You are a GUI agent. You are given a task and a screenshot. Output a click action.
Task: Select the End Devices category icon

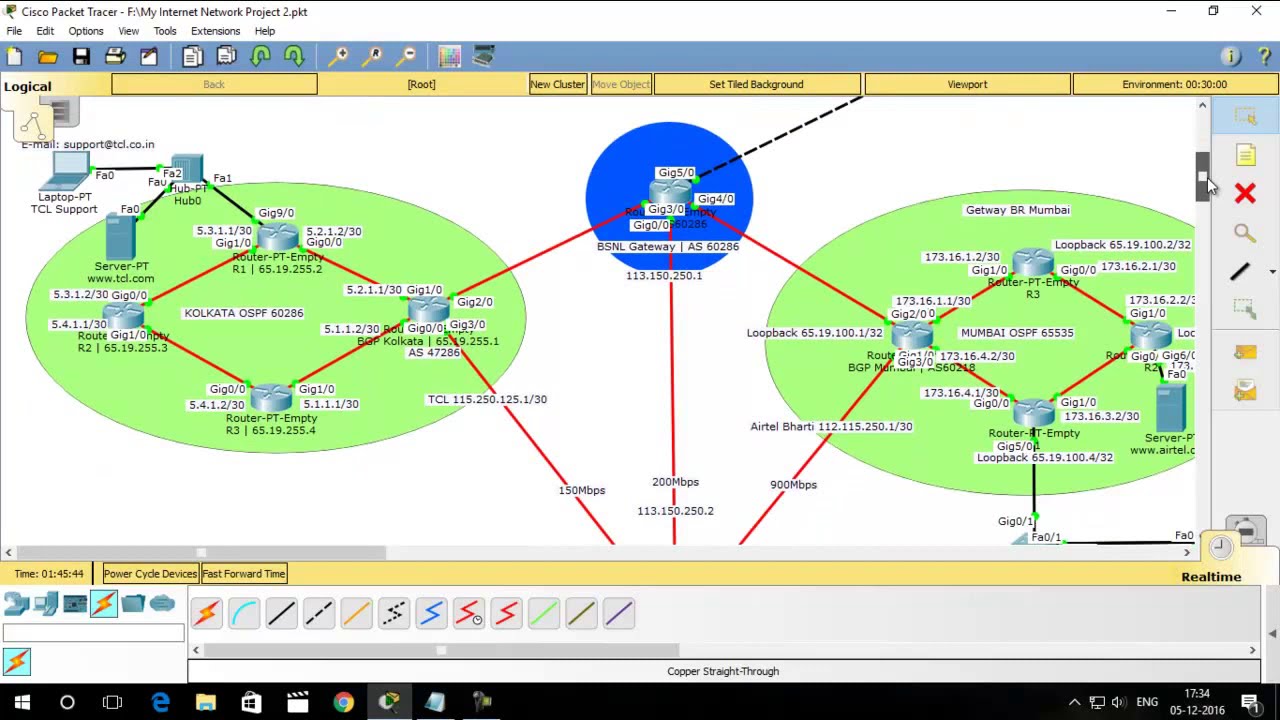tap(45, 604)
